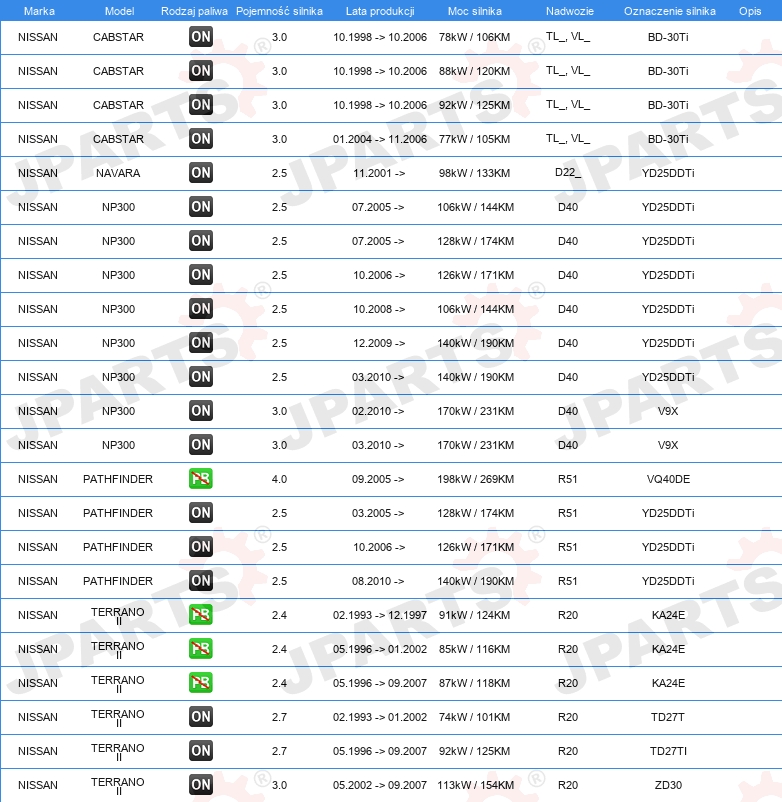Image resolution: width=782 pixels, height=802 pixels.
Task: Click ON icon in PATHFINDER 08.2010 row
Action: click(x=200, y=581)
